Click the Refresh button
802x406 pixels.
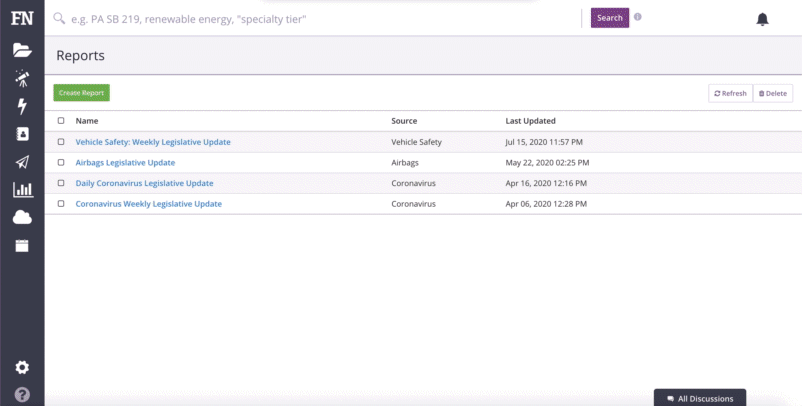(x=730, y=93)
